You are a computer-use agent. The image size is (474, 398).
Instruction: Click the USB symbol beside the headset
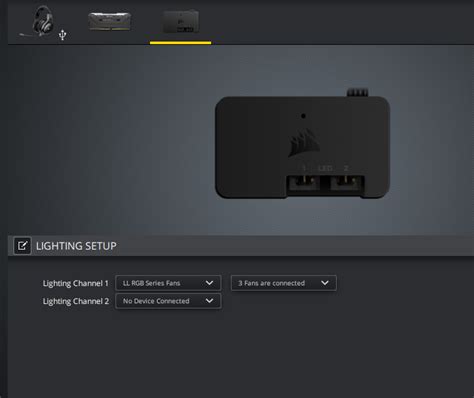pos(62,35)
